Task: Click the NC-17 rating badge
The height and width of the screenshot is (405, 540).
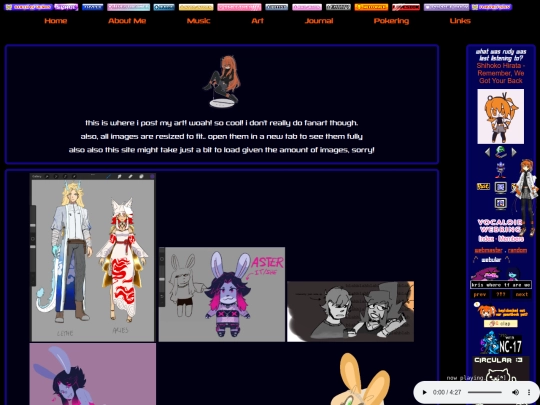Action: coord(510,345)
